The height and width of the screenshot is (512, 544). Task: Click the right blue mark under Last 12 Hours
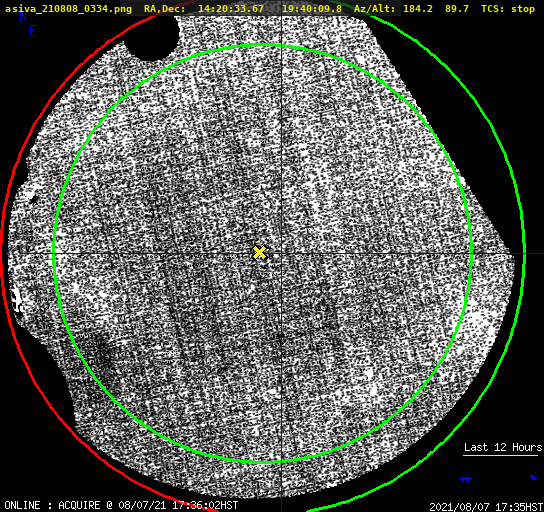pos(534,477)
